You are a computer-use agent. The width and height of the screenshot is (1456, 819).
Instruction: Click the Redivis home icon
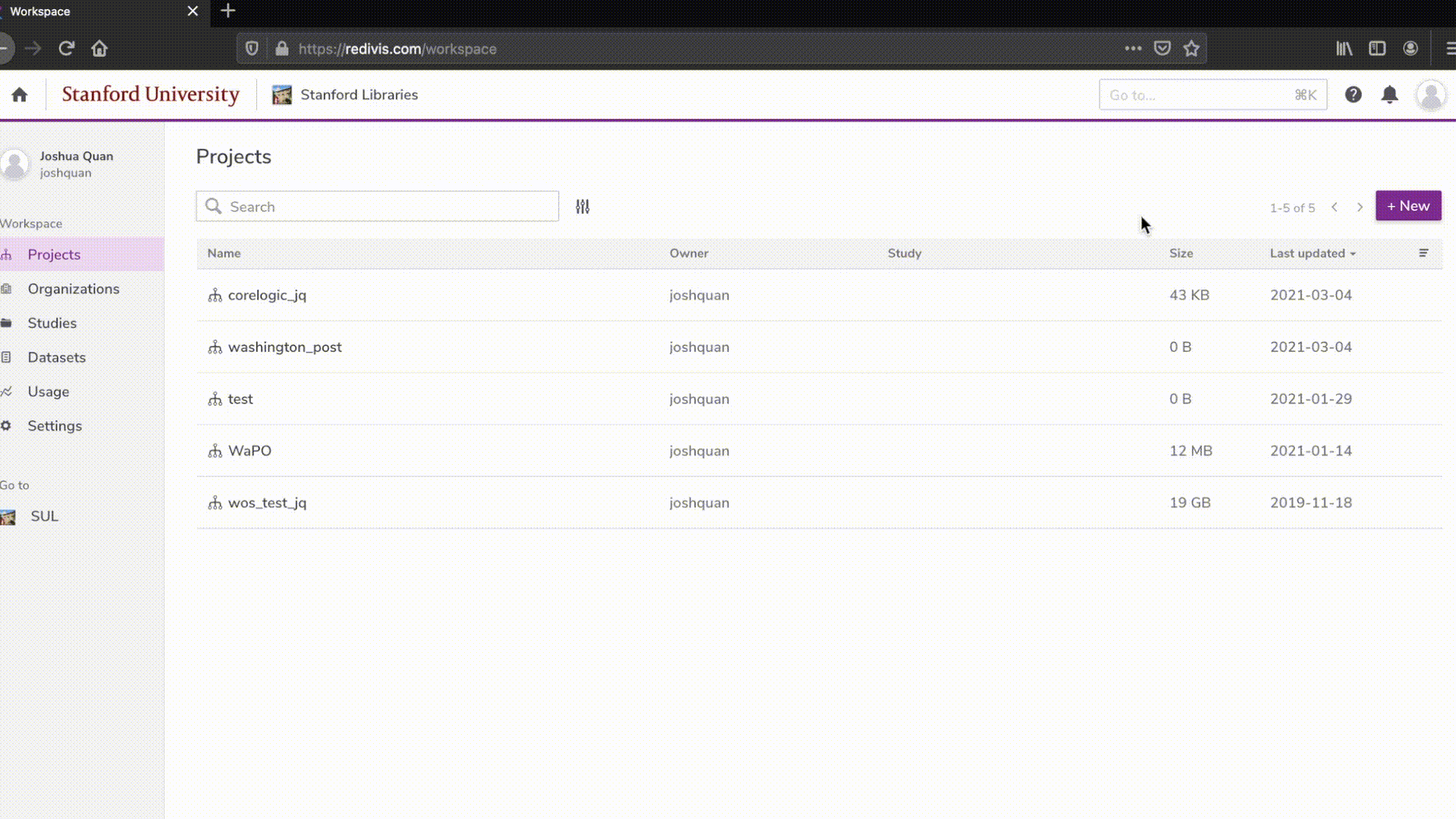[20, 95]
